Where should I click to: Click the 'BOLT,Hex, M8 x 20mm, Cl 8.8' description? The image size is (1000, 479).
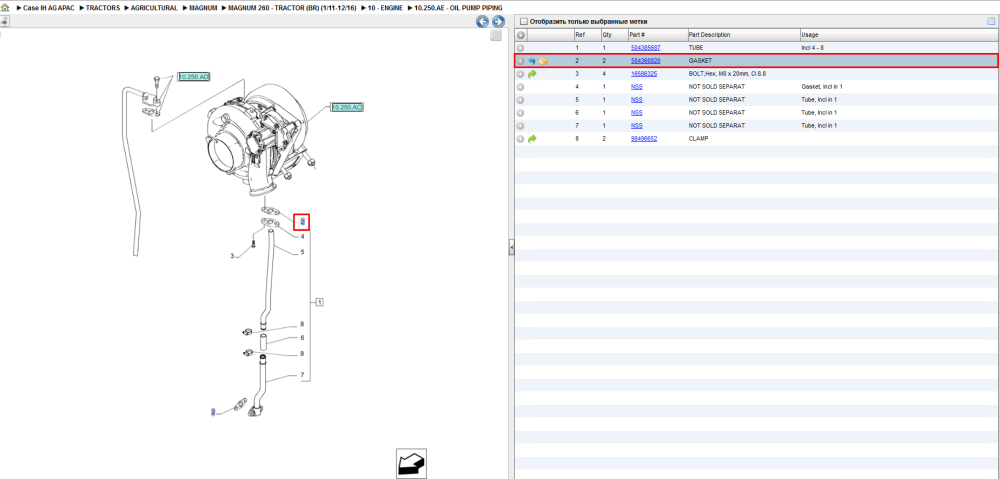pos(727,74)
